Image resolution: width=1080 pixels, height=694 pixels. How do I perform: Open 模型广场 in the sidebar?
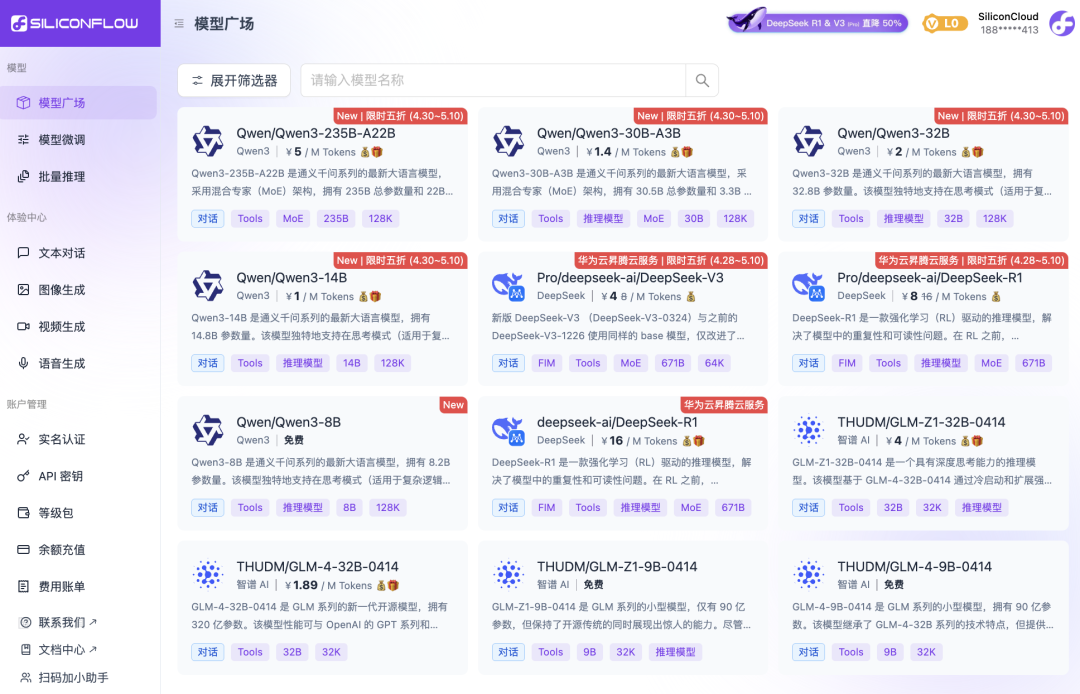[79, 103]
